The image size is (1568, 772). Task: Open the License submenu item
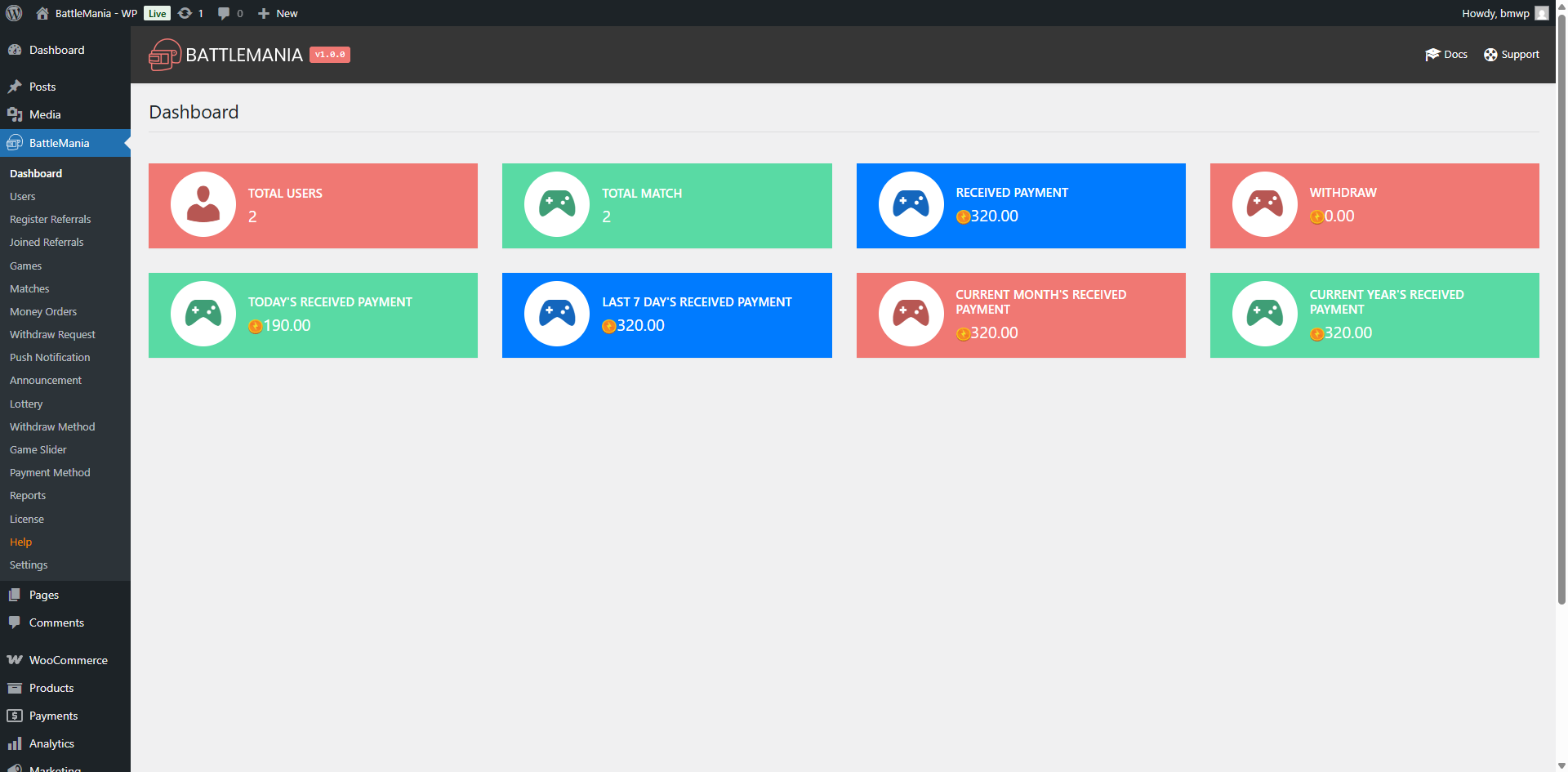pos(27,520)
